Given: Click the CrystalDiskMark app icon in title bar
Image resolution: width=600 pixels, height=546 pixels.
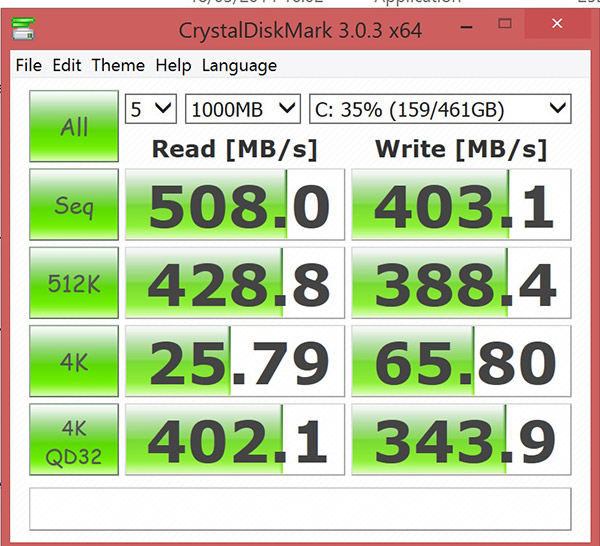Looking at the screenshot, I should 23,29.
